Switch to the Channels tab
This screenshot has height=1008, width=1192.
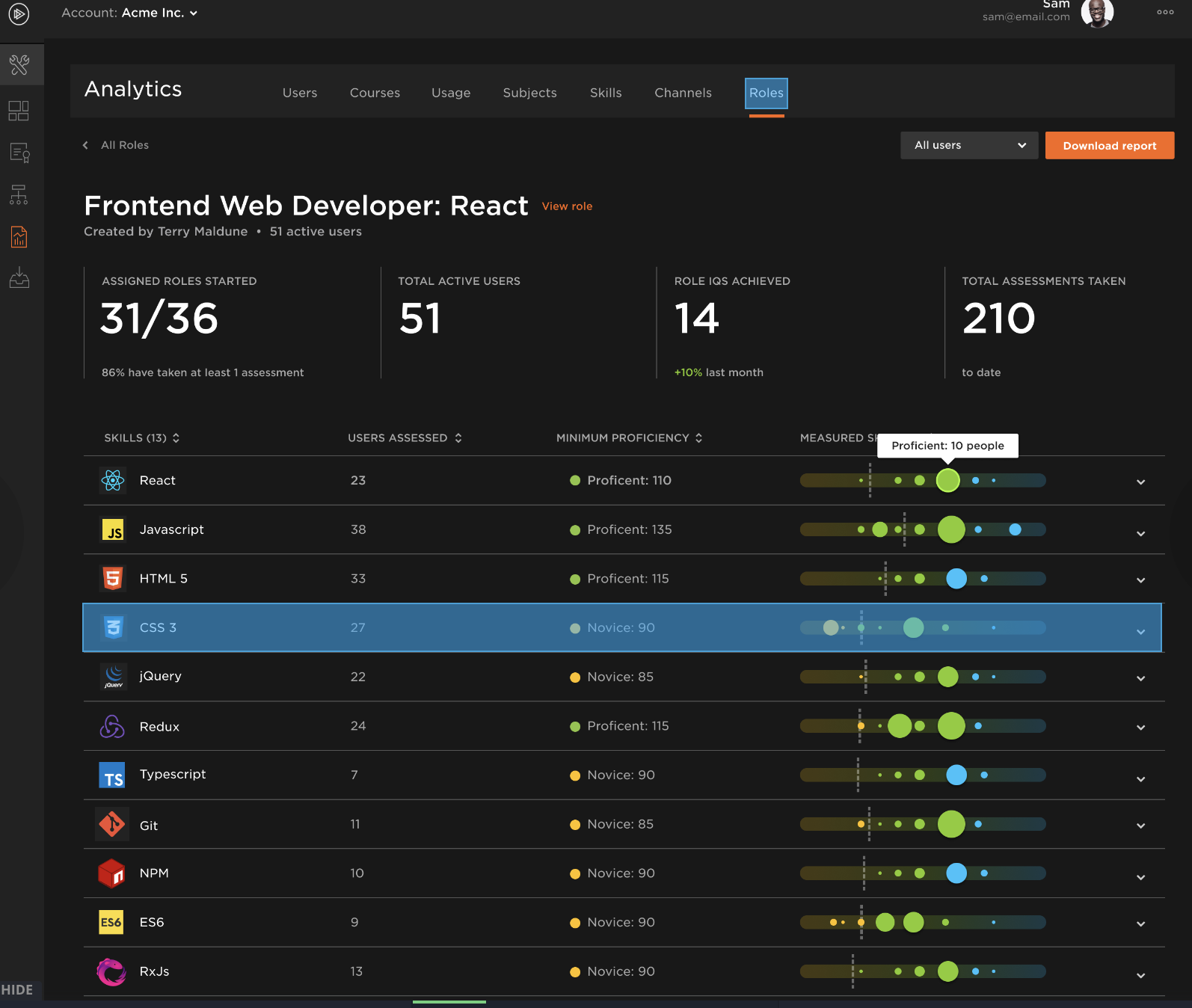click(683, 93)
